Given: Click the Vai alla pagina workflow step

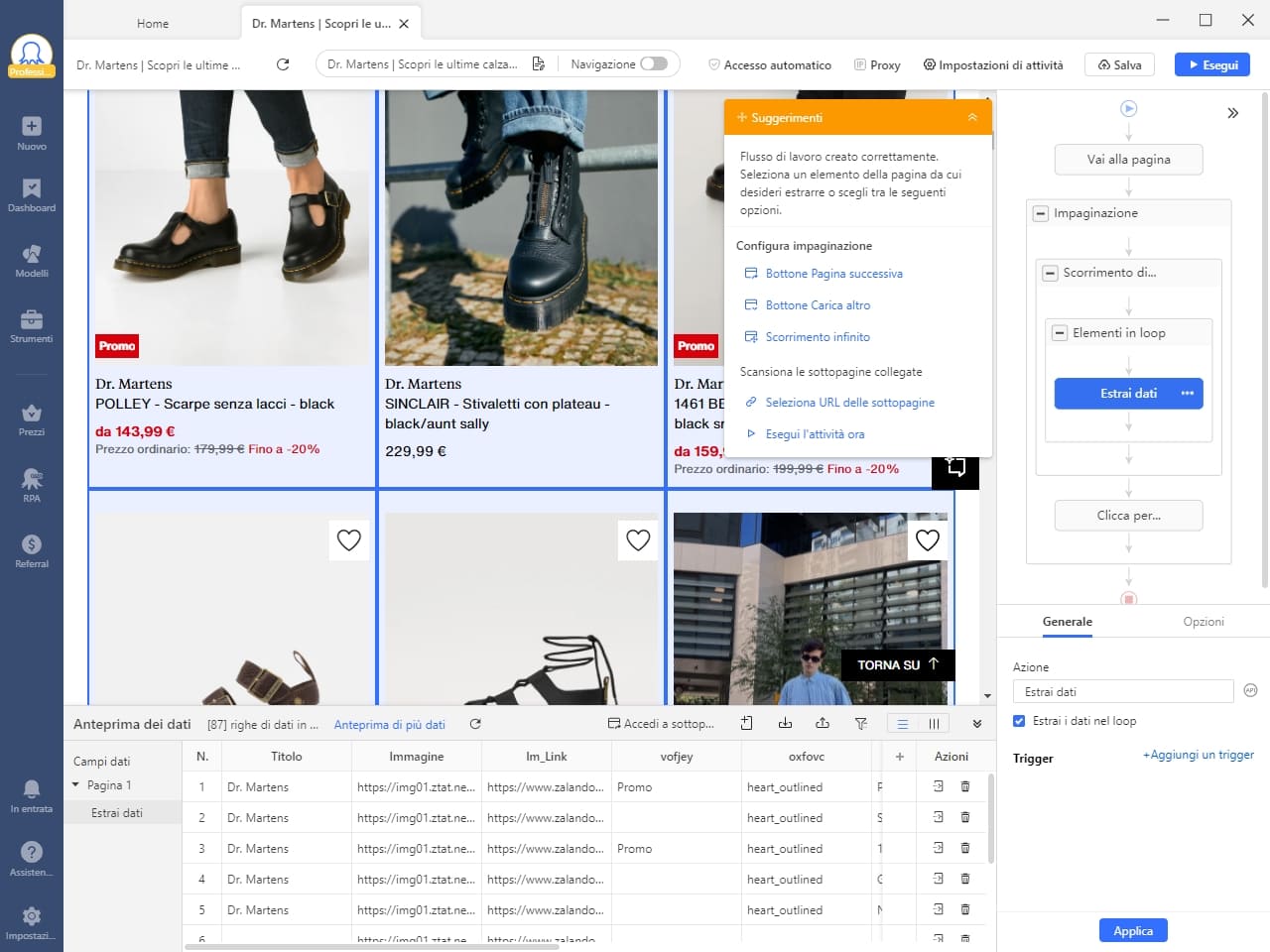Looking at the screenshot, I should point(1128,159).
